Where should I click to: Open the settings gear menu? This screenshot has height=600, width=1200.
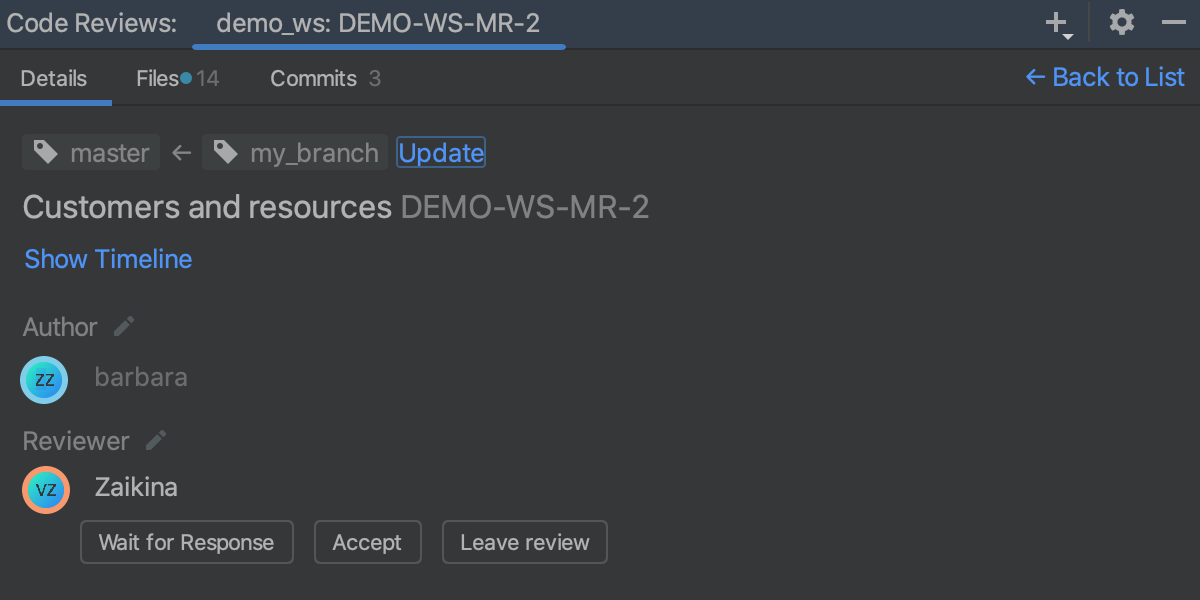[x=1122, y=23]
